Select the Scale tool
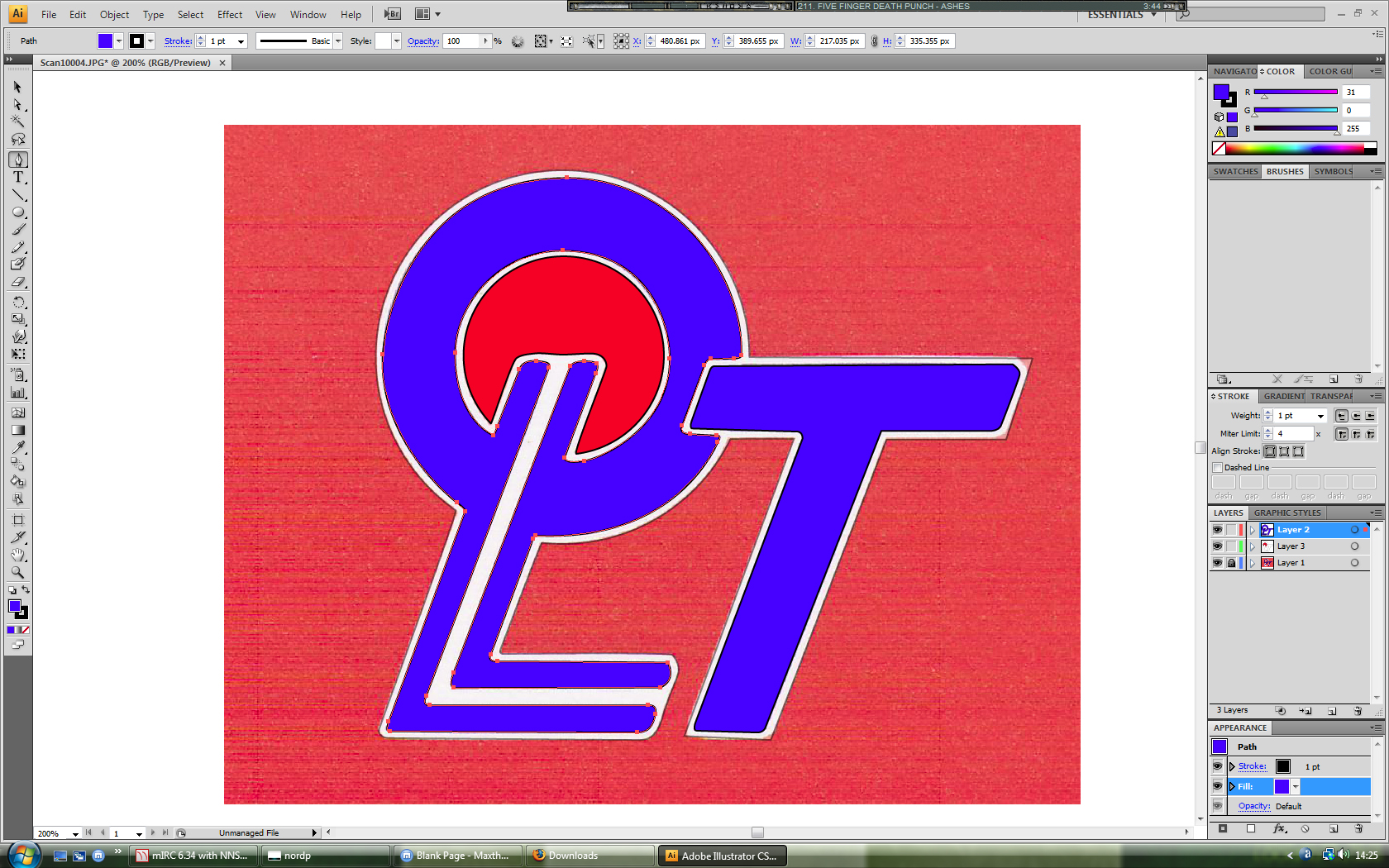Image resolution: width=1389 pixels, height=868 pixels. [x=17, y=319]
